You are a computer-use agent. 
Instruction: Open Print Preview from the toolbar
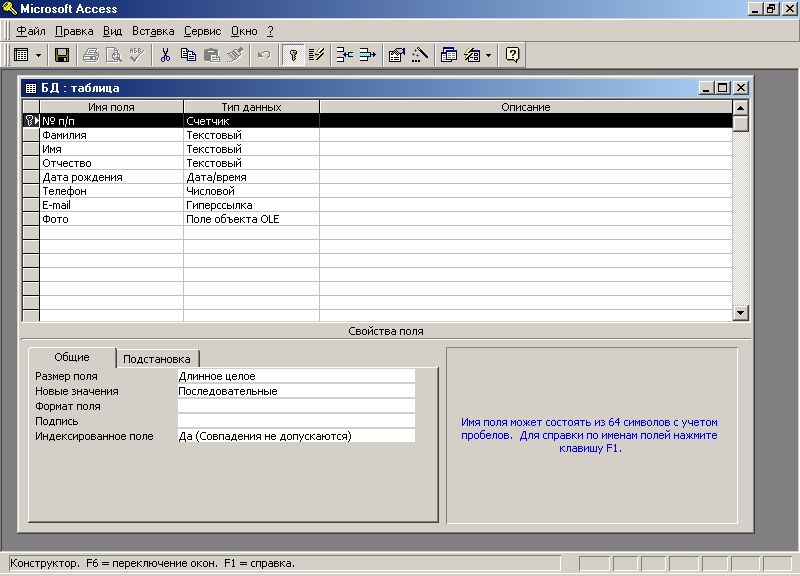pos(113,55)
